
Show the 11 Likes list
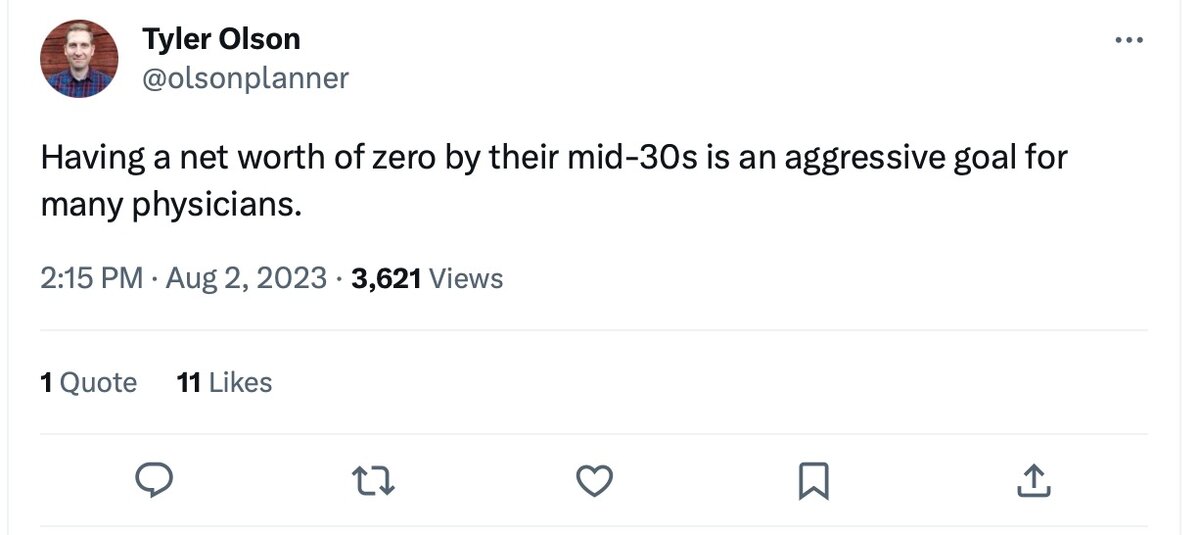(224, 382)
